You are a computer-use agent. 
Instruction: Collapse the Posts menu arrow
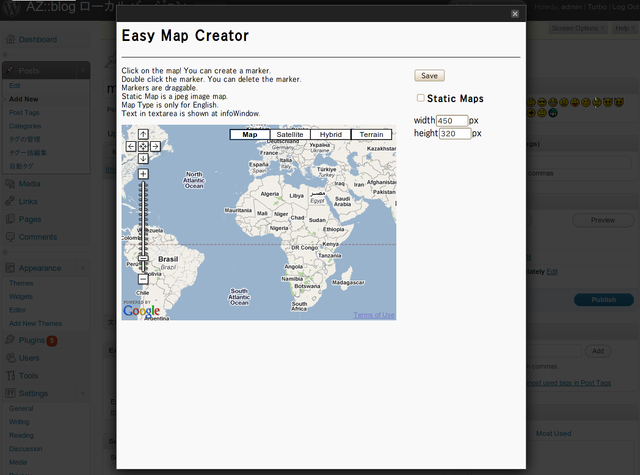[x=83, y=71]
